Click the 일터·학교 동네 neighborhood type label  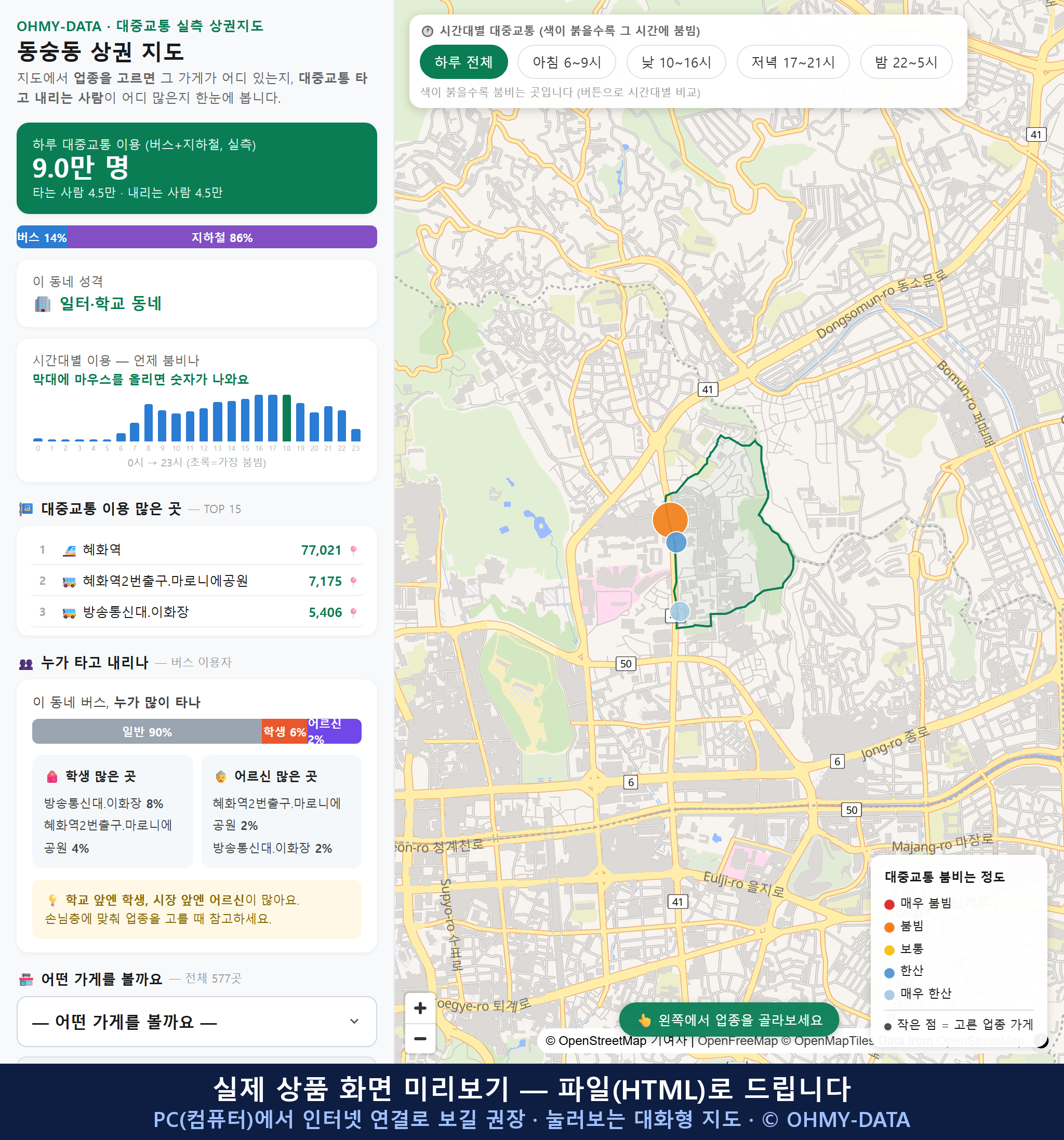coord(111,303)
